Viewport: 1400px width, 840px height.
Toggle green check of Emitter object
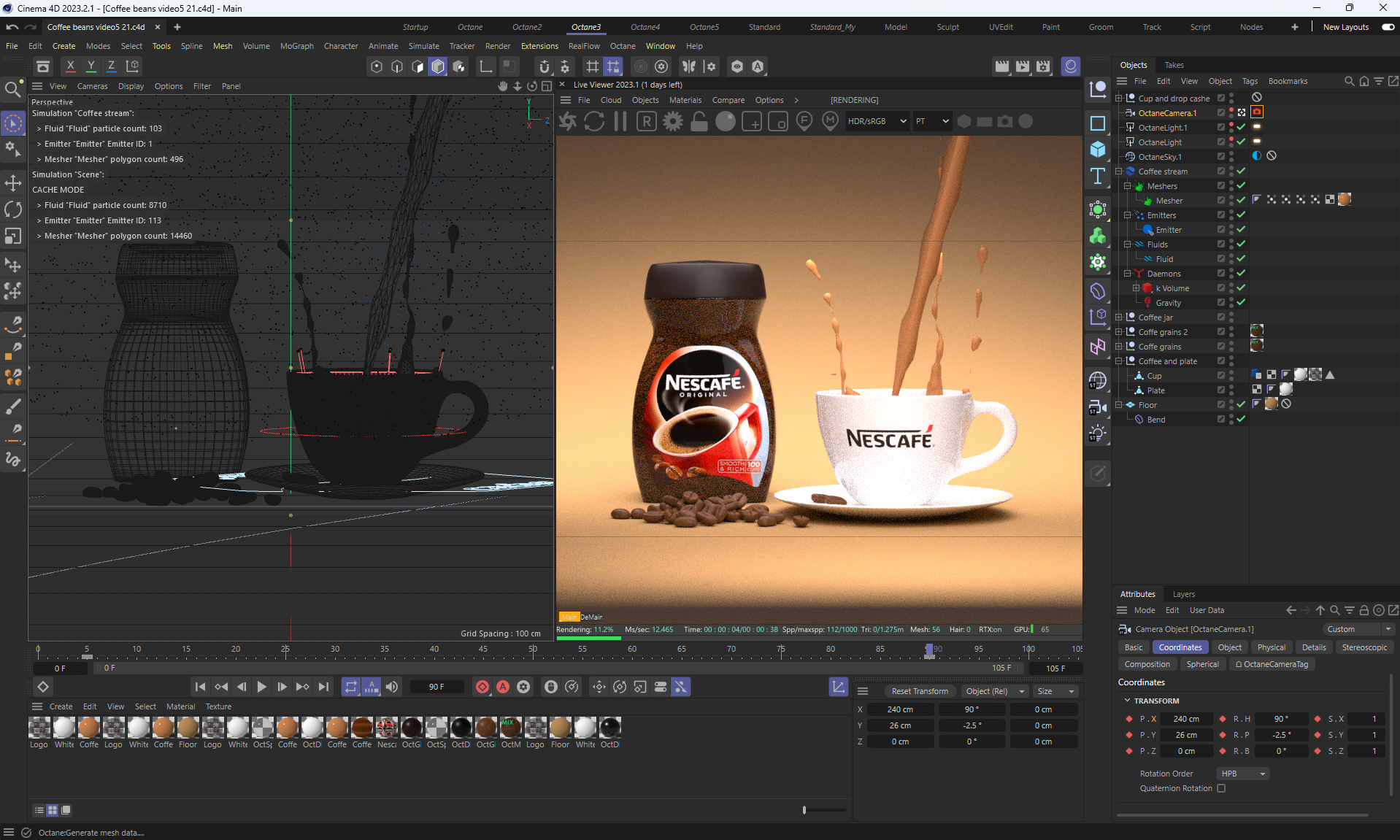(1241, 230)
